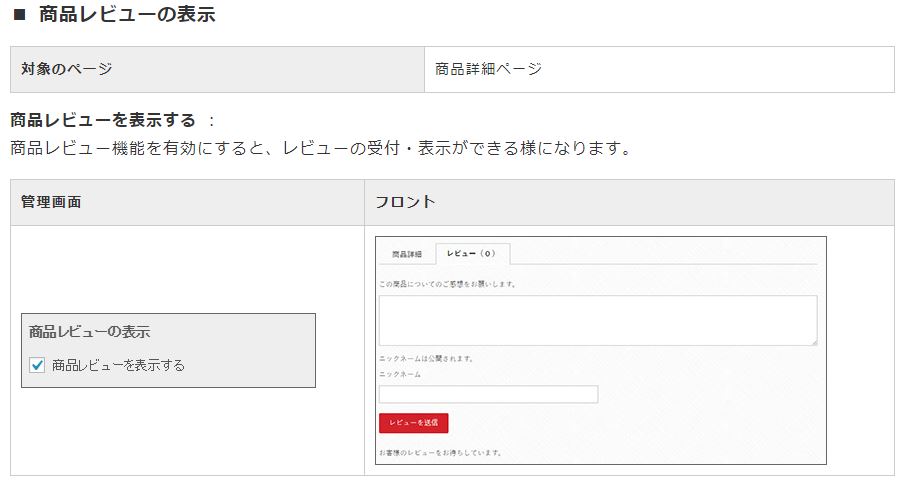The height and width of the screenshot is (494, 920).
Task: Click the ニックネームは公開されます notice text
Action: pos(426,358)
